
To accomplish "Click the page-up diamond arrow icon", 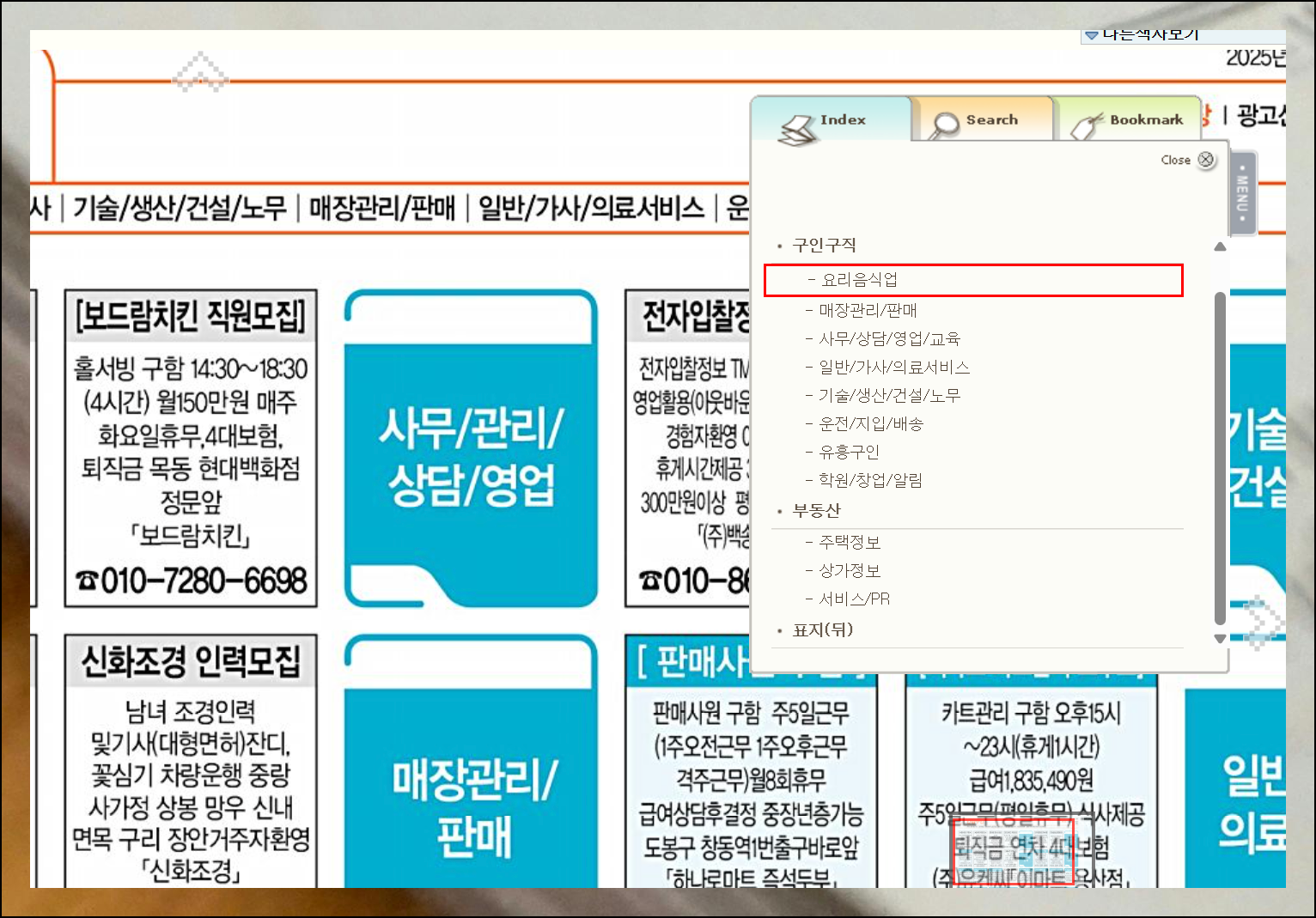I will coord(200,72).
